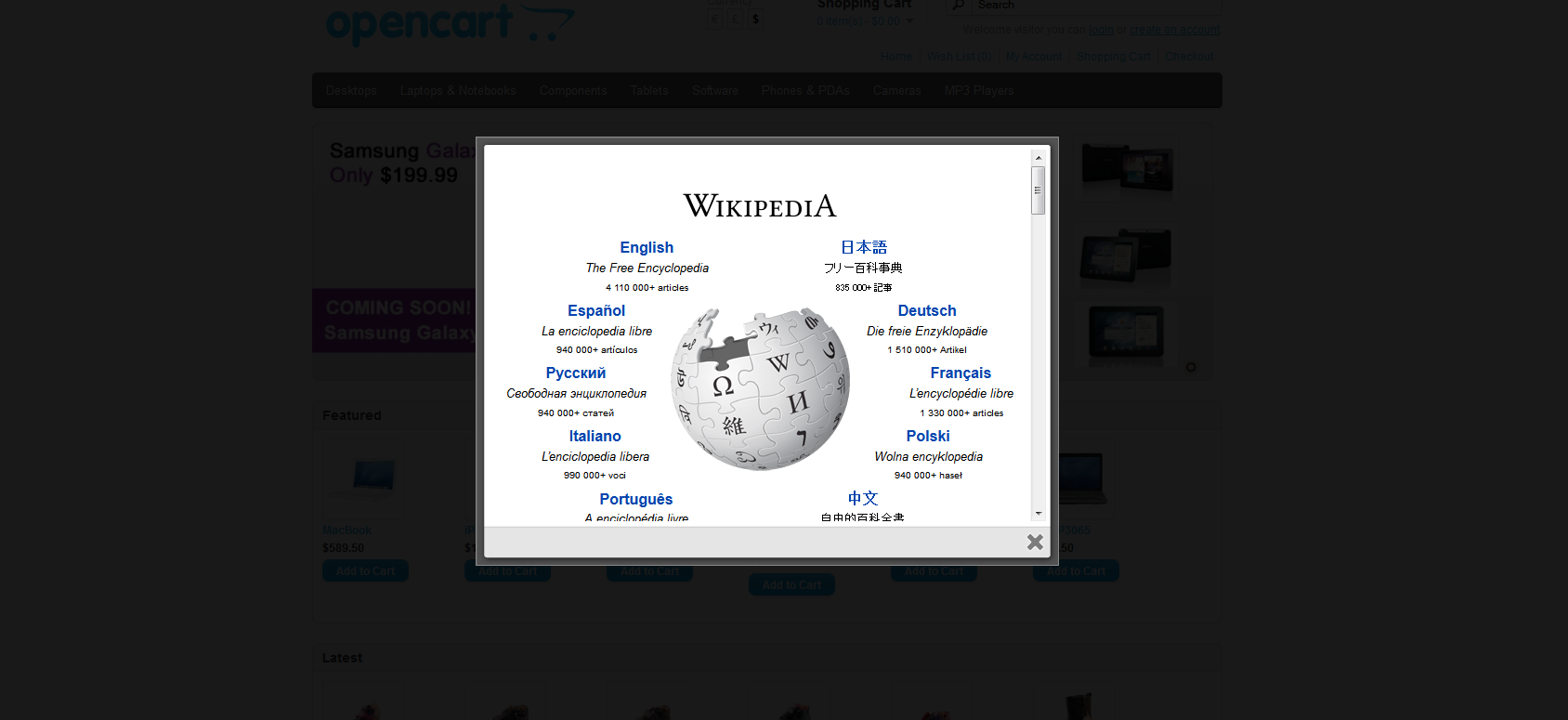Select Euro currency icon
This screenshot has height=720, width=1568.
pos(714,19)
